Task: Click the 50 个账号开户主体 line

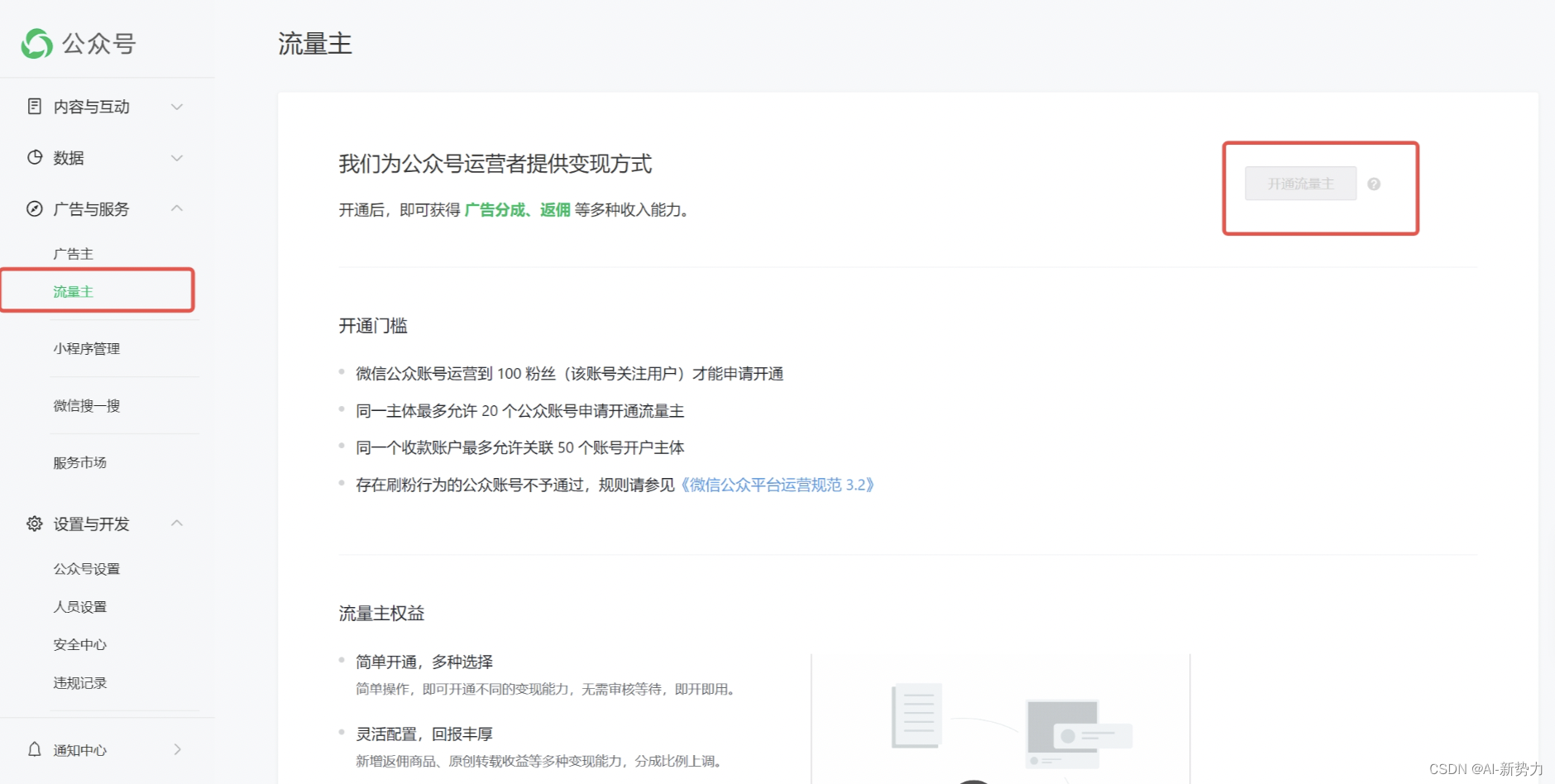Action: [x=520, y=448]
